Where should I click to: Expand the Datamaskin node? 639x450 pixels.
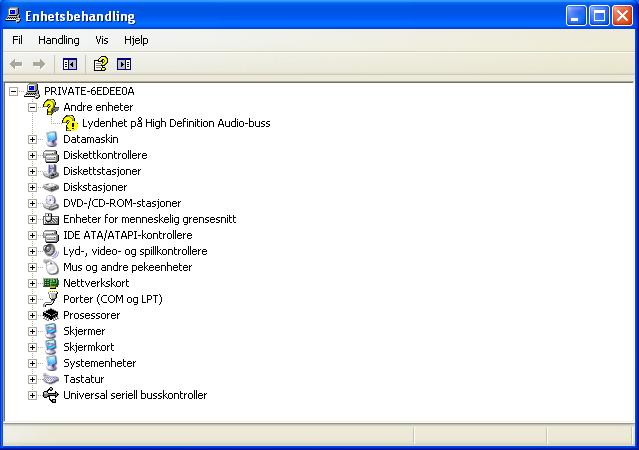click(32, 139)
